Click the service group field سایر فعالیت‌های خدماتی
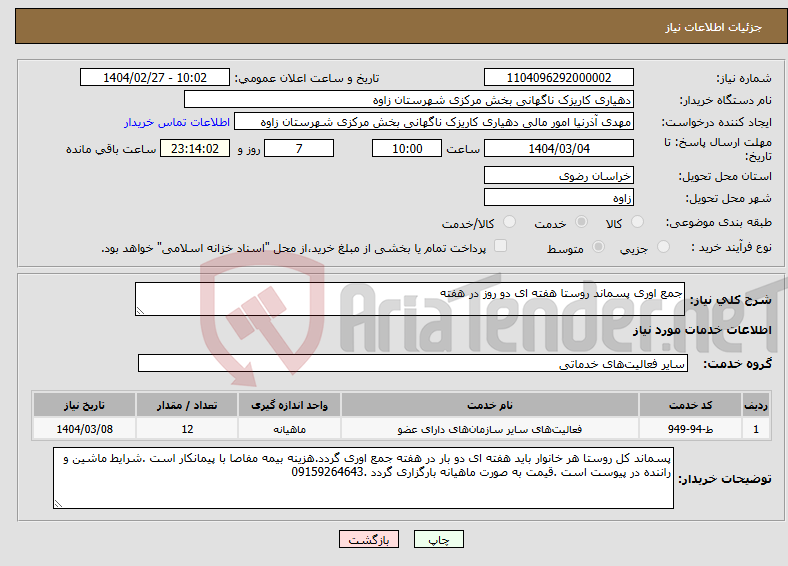Image resolution: width=788 pixels, height=566 pixels. (413, 363)
